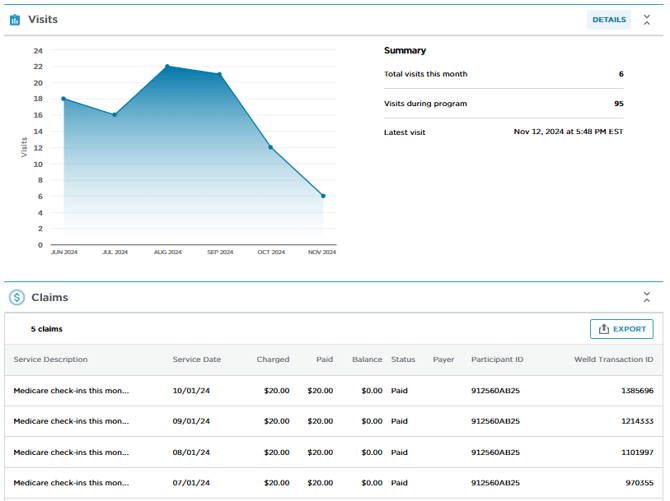Click the export icon in Export button
This screenshot has width=670, height=501.
click(x=603, y=329)
